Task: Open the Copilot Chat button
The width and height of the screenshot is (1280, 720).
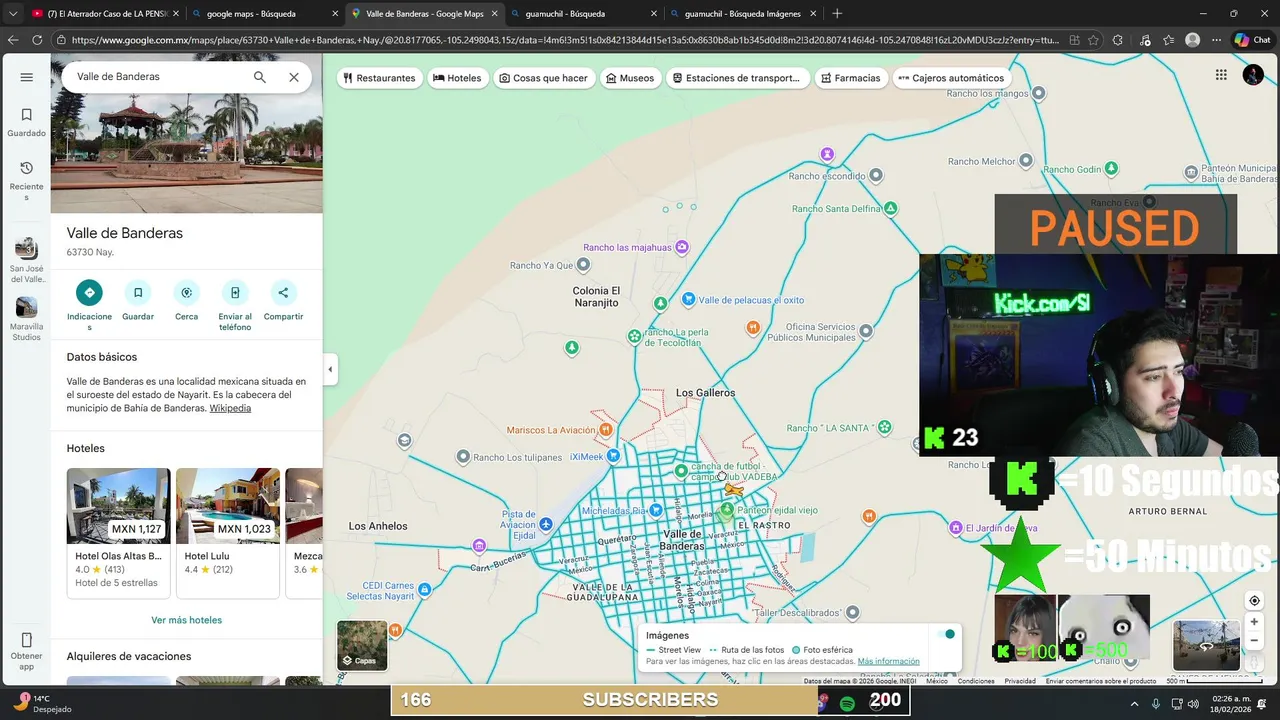Action: pyautogui.click(x=1252, y=40)
